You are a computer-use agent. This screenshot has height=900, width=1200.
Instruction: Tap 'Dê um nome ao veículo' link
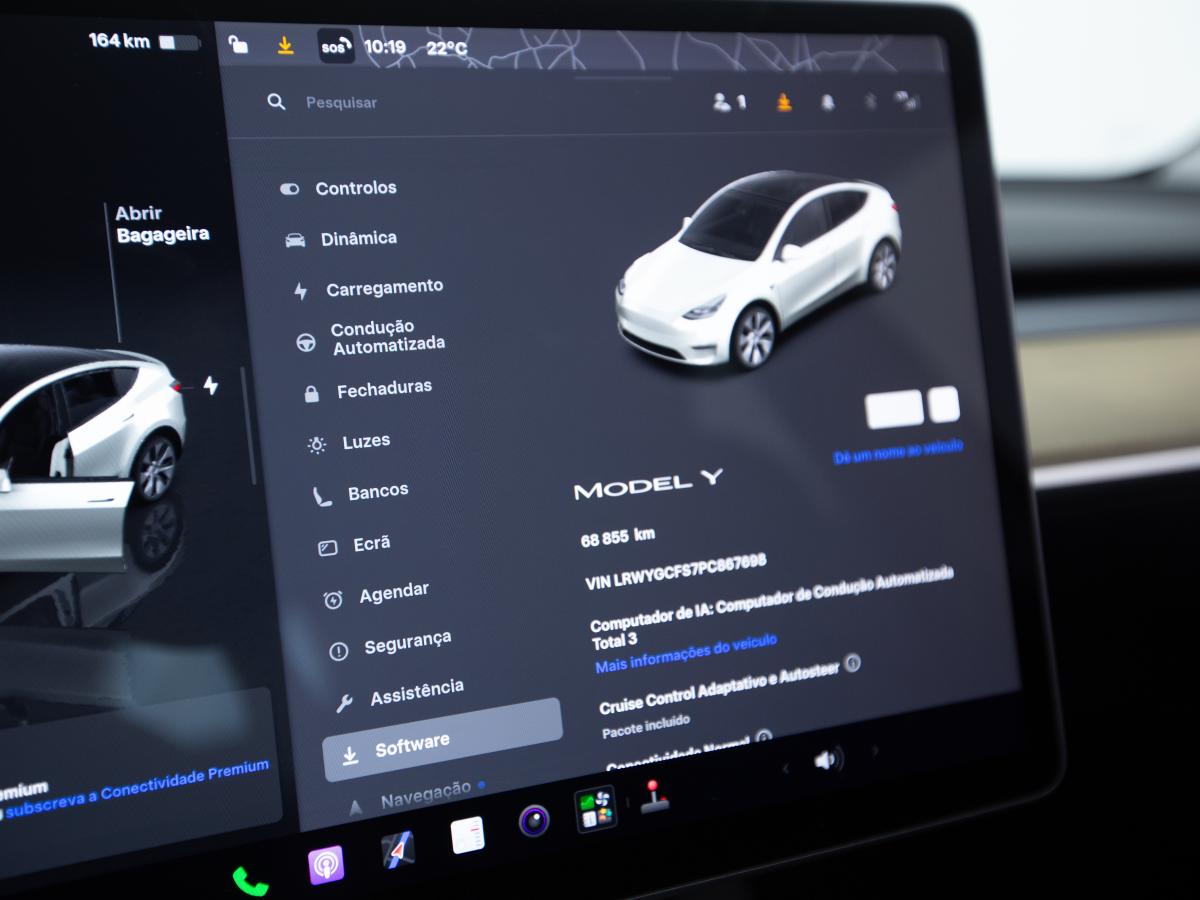(x=898, y=451)
